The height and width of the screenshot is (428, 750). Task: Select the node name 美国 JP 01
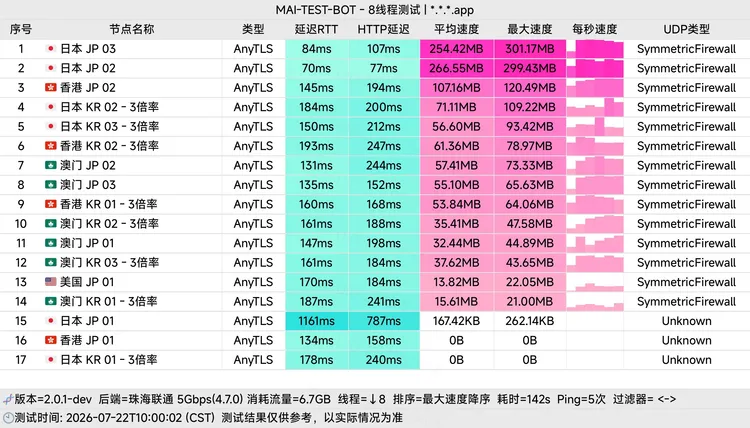(x=87, y=282)
